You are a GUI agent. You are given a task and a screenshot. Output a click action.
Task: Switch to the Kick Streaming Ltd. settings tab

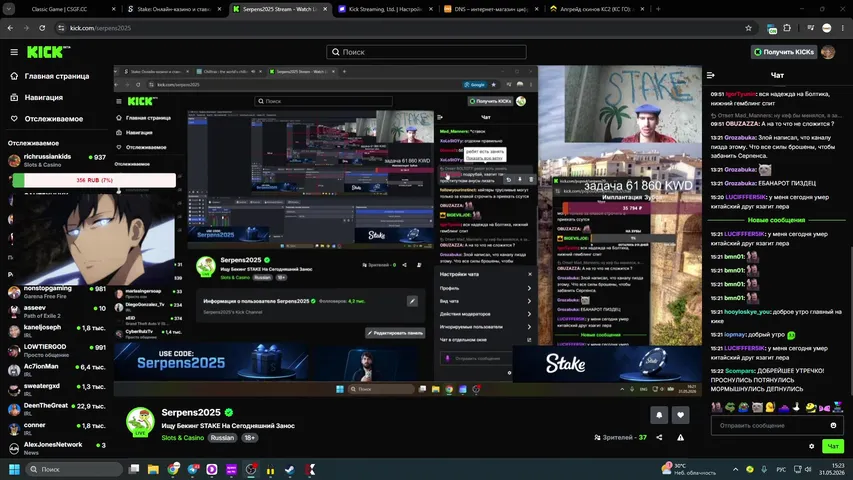coord(385,9)
